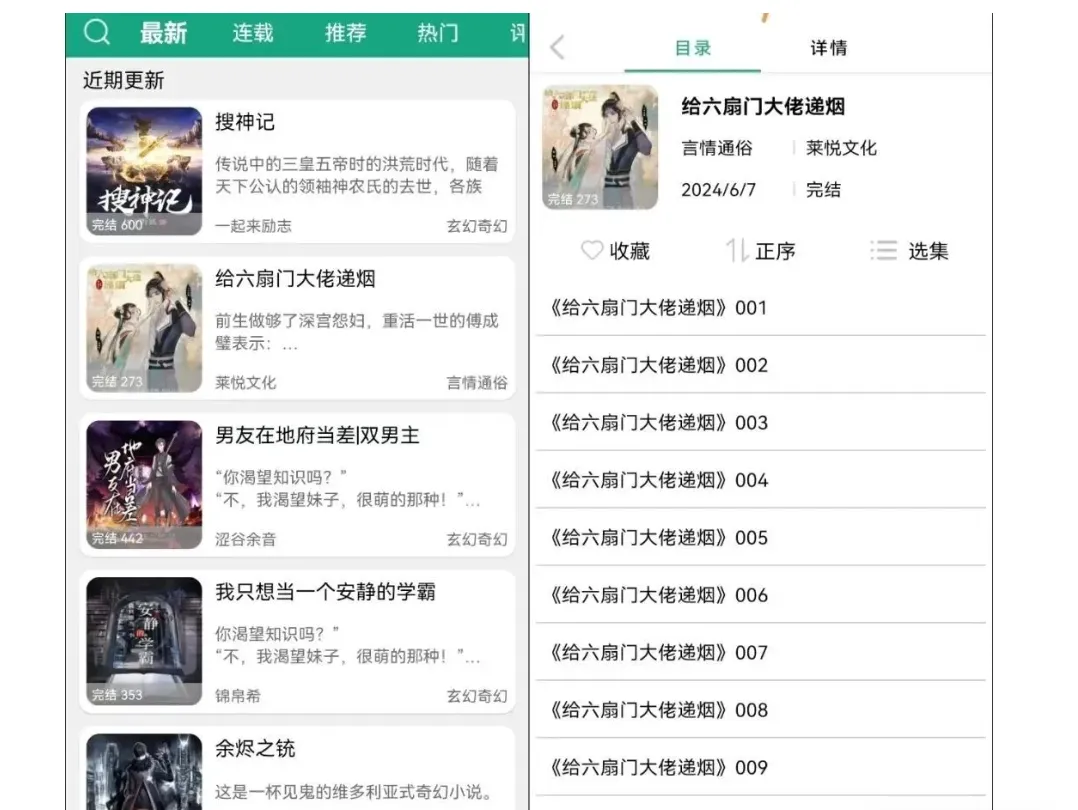Open the 目录 tab

(692, 48)
